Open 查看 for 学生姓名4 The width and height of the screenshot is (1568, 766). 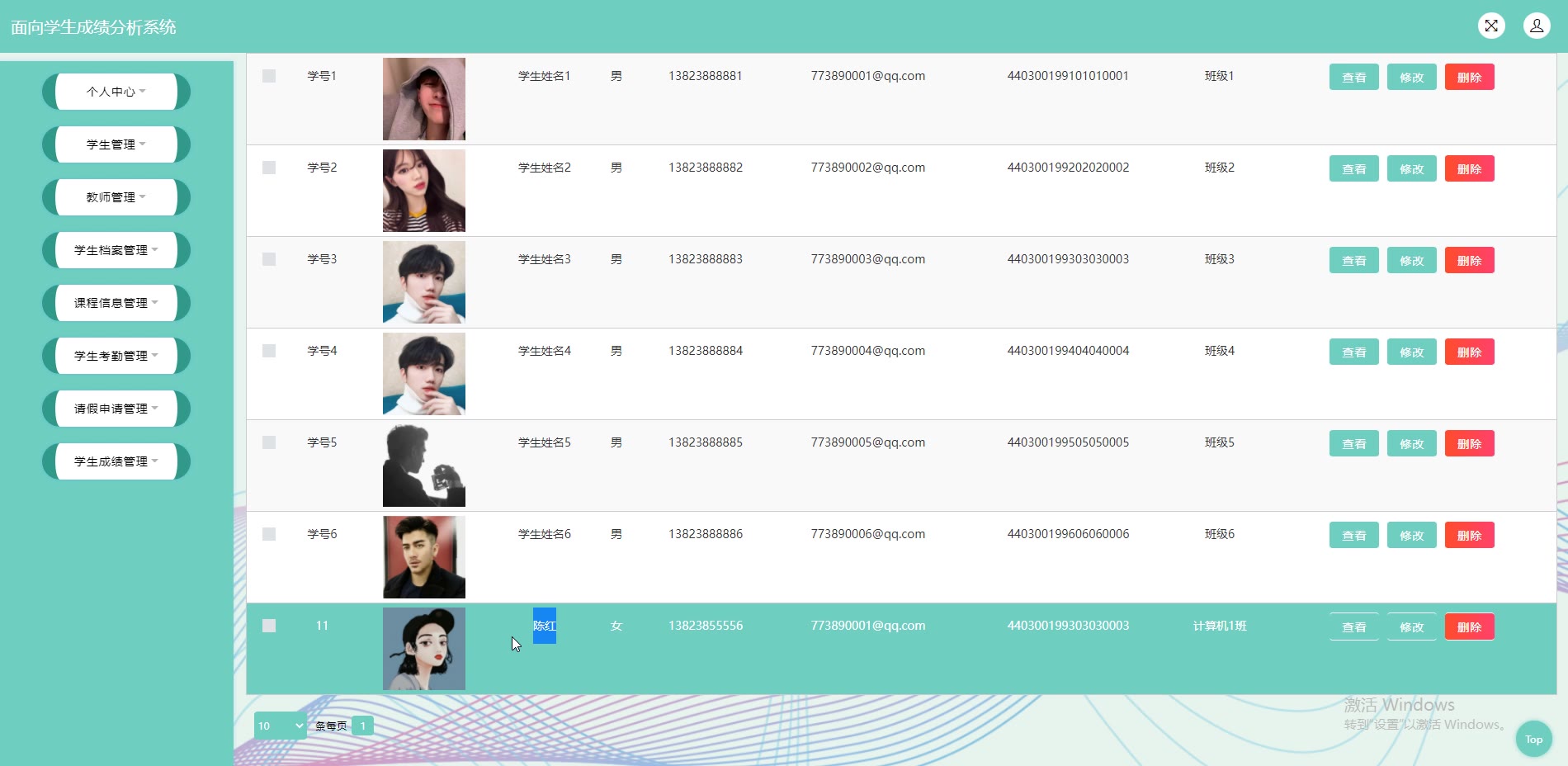(1353, 352)
